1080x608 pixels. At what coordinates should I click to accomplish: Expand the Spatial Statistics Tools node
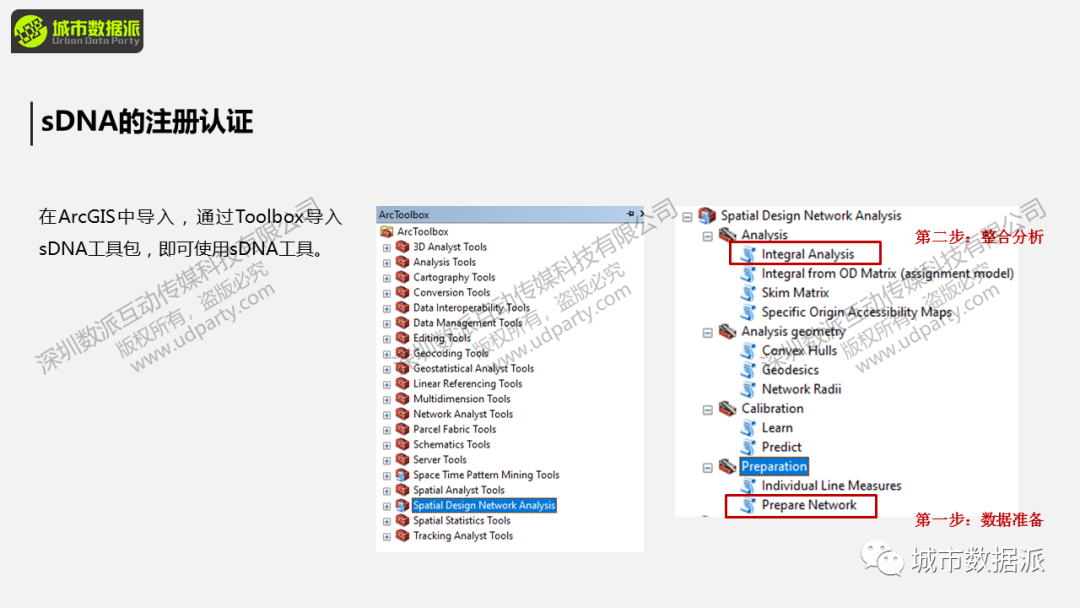[386, 521]
